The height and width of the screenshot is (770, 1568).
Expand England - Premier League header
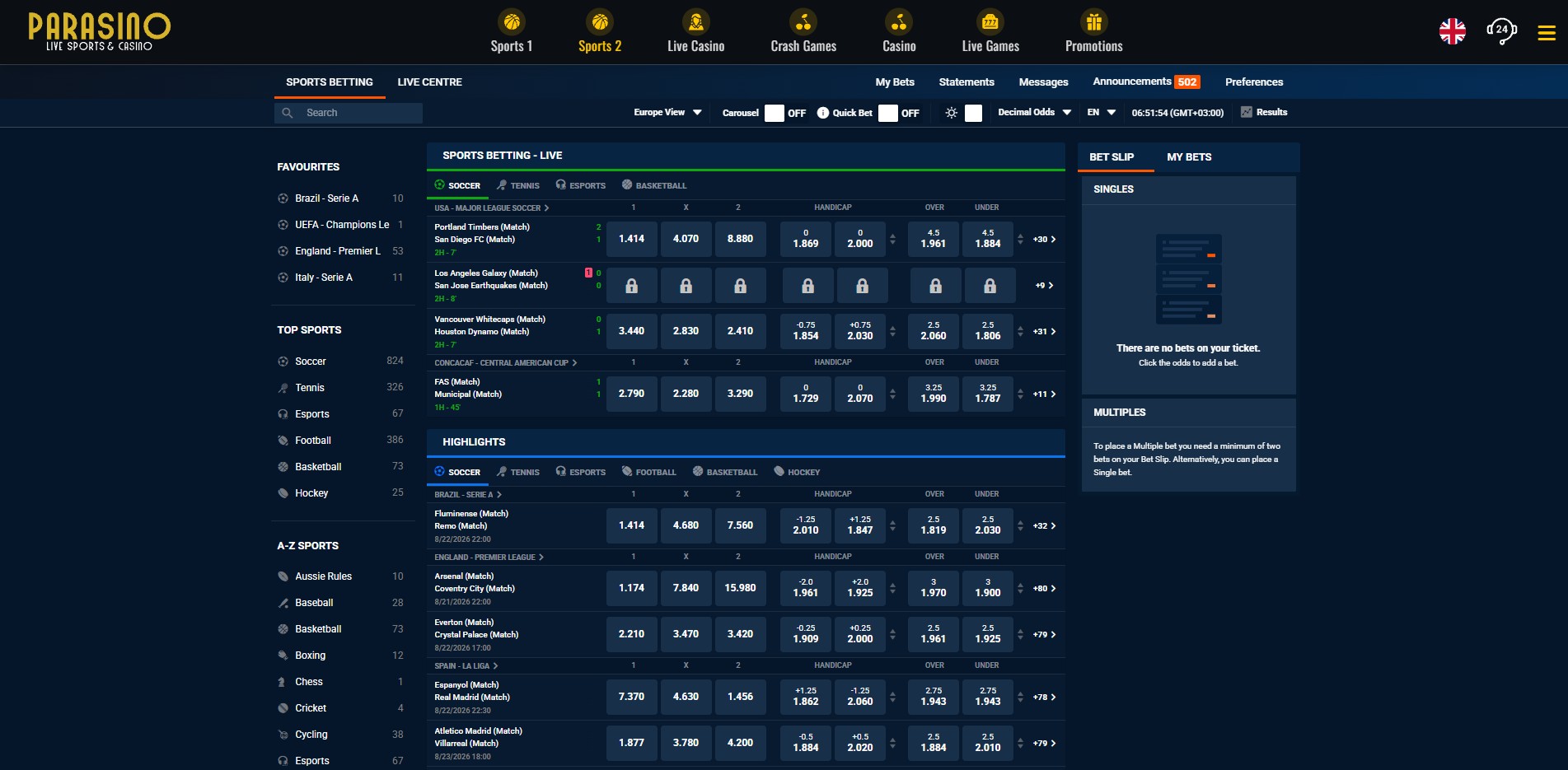pos(489,558)
